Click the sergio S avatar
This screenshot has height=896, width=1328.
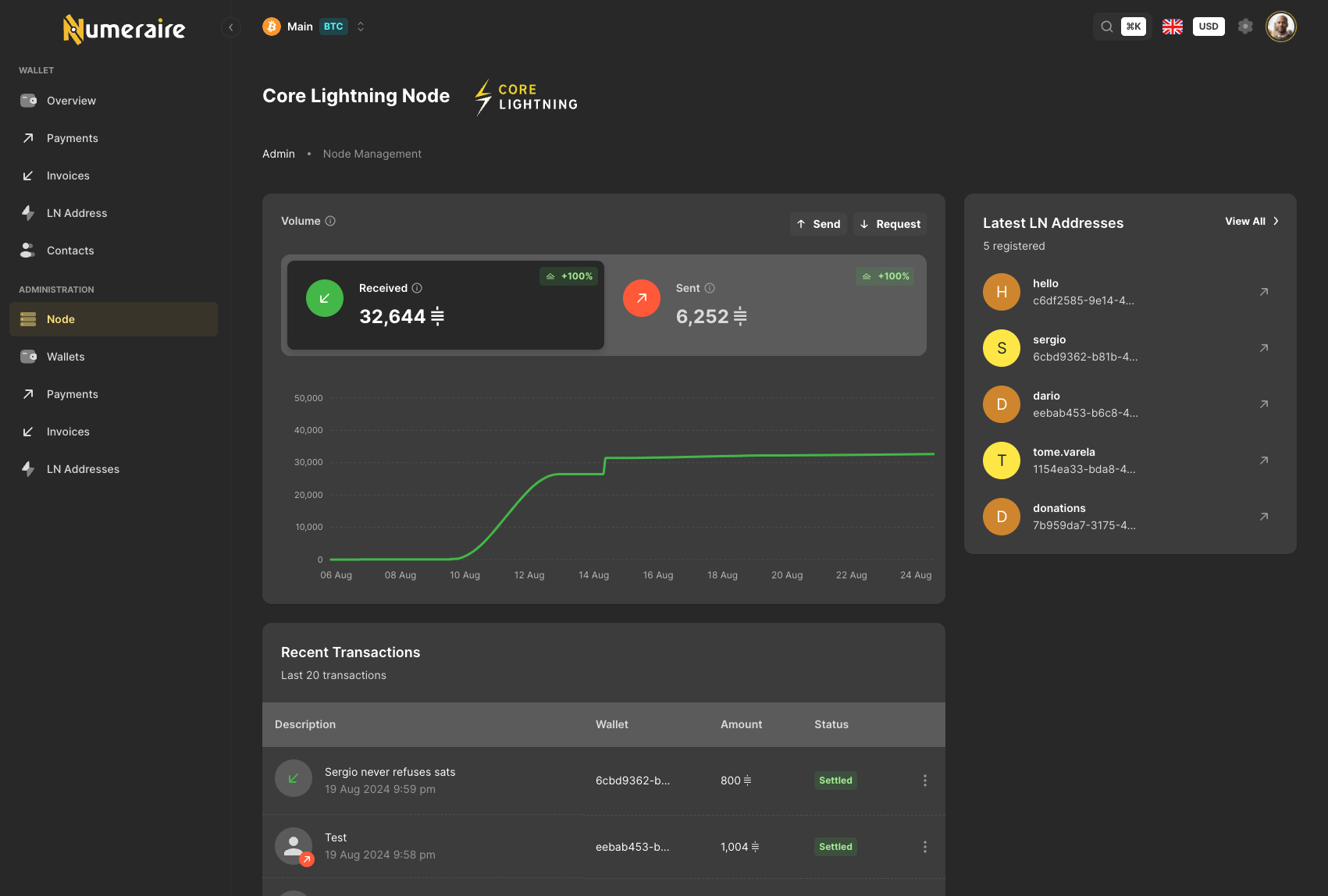(x=1002, y=348)
